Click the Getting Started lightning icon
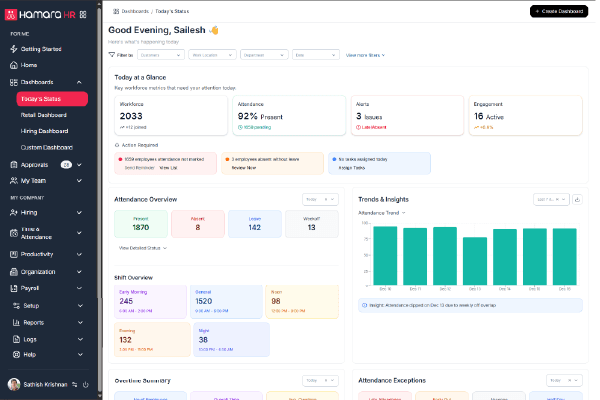Screen dimensions: 600x400 (x=14, y=49)
